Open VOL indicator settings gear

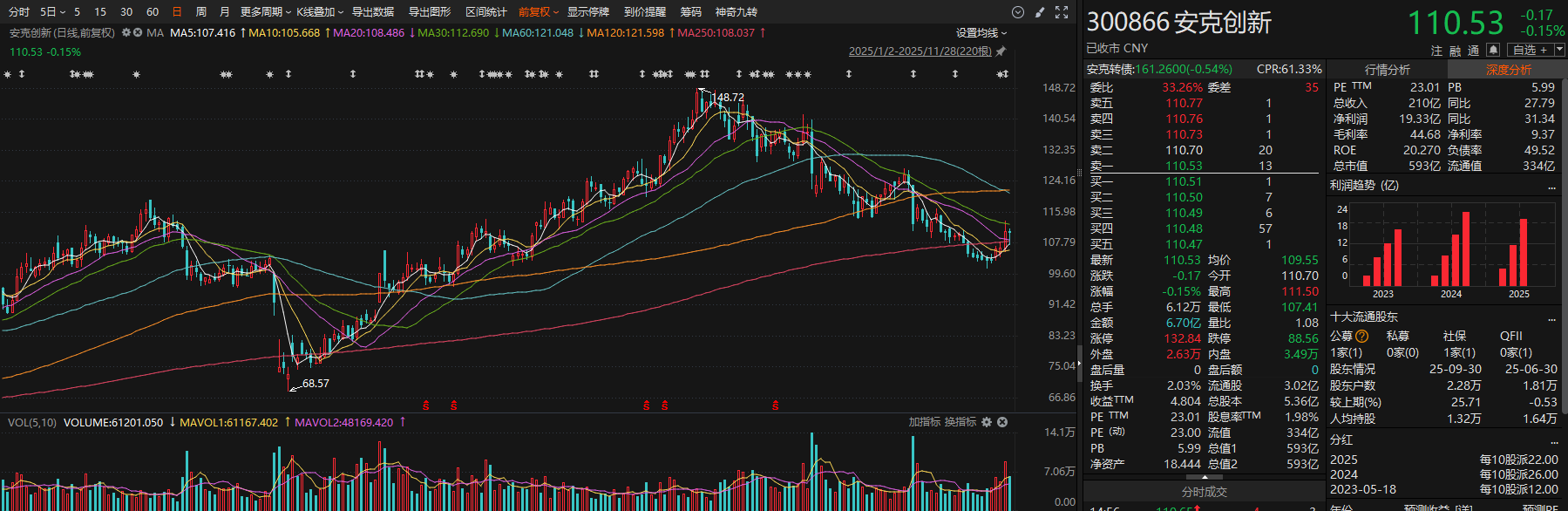click(987, 422)
